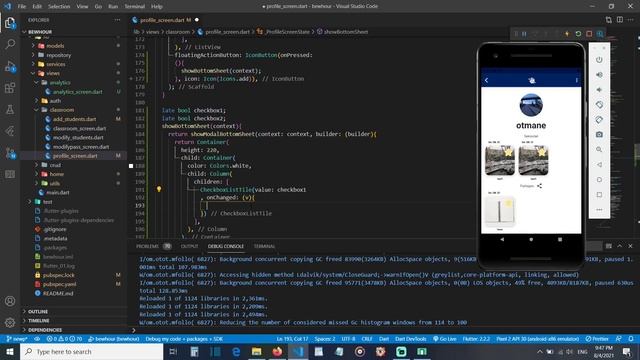Collapse the views folder

click(x=33, y=73)
